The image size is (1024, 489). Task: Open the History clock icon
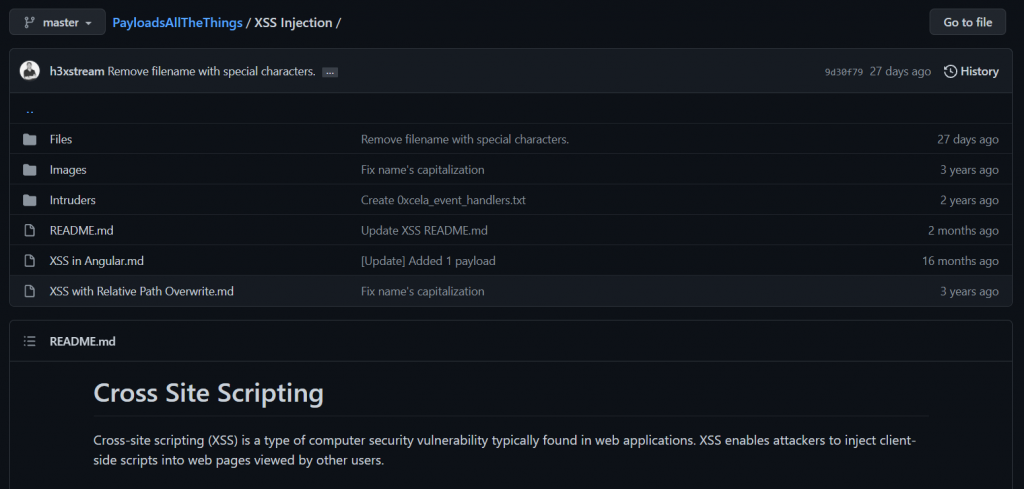951,71
